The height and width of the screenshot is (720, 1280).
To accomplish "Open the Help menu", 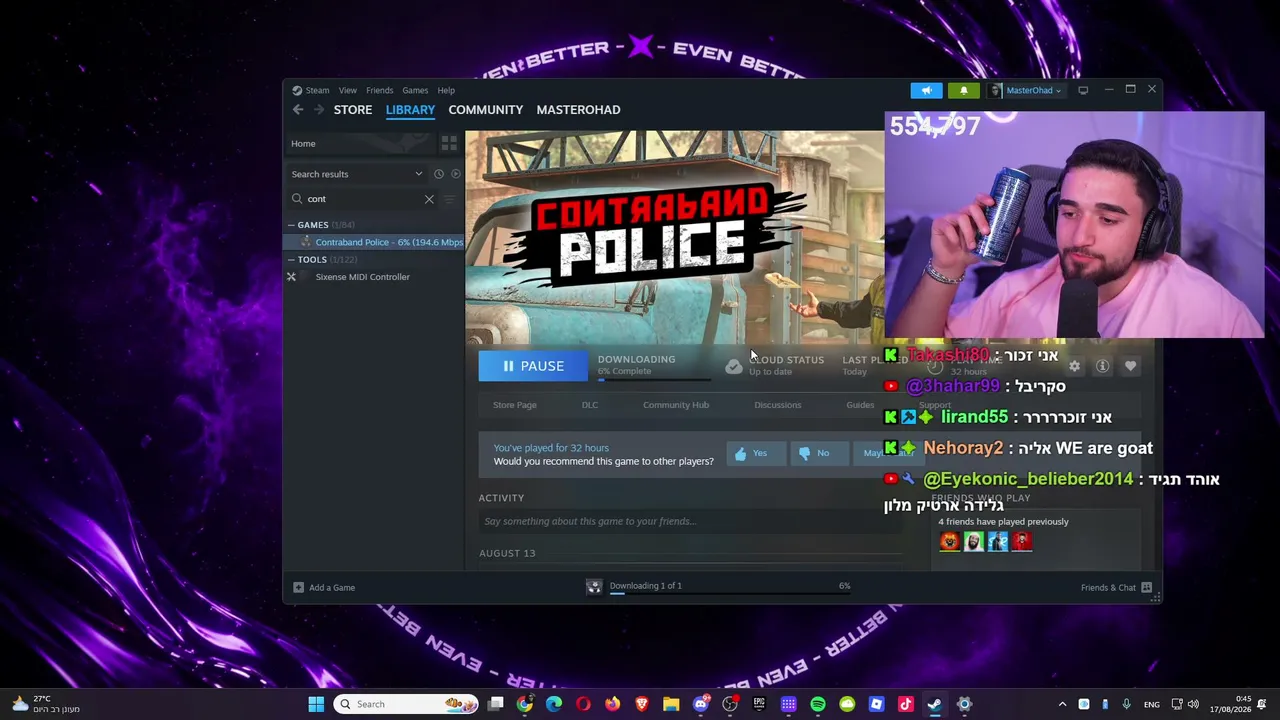I will [x=446, y=90].
